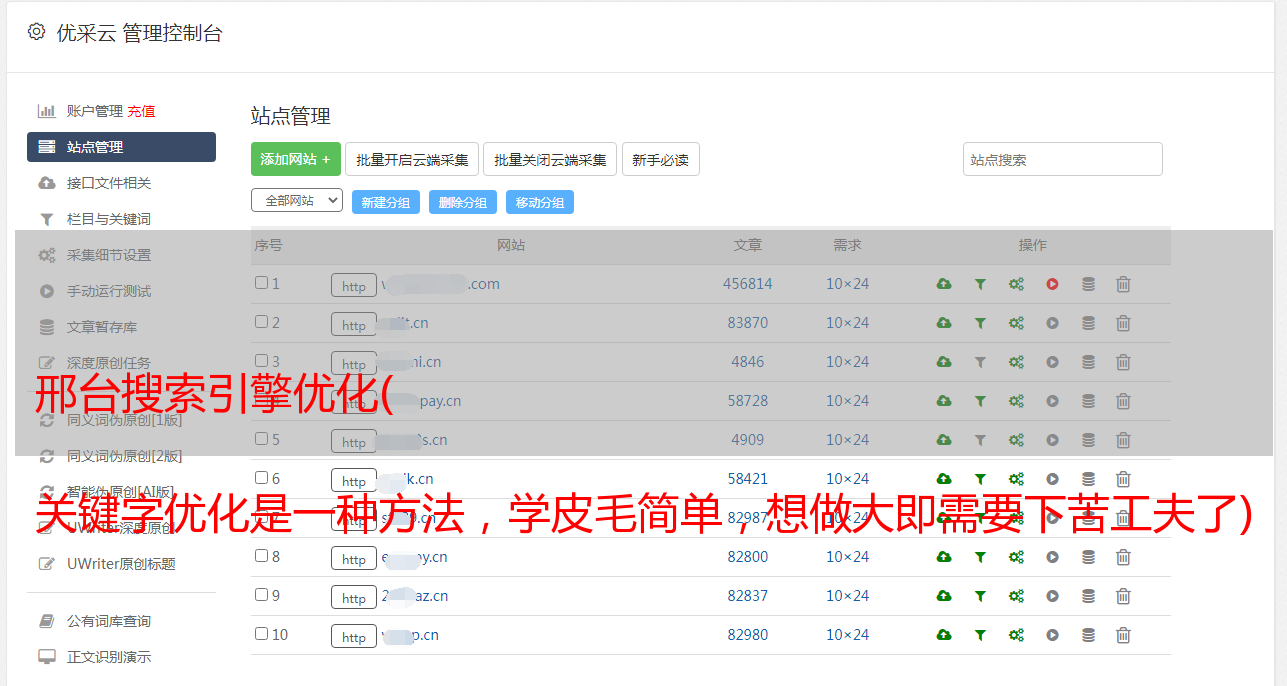Open 正文识别演示 sidebar item
The height and width of the screenshot is (686, 1287).
point(109,657)
